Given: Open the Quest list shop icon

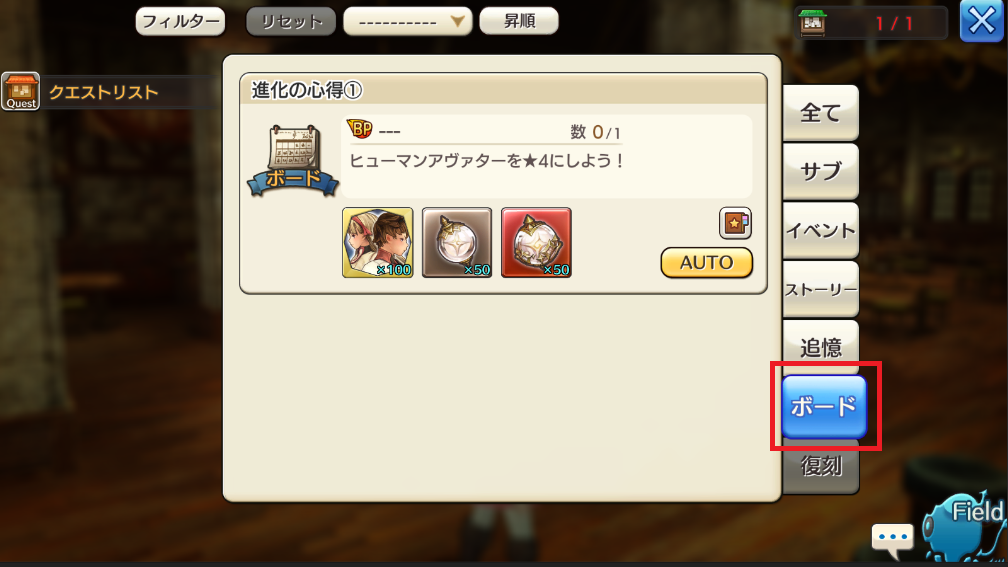Looking at the screenshot, I should tap(21, 91).
